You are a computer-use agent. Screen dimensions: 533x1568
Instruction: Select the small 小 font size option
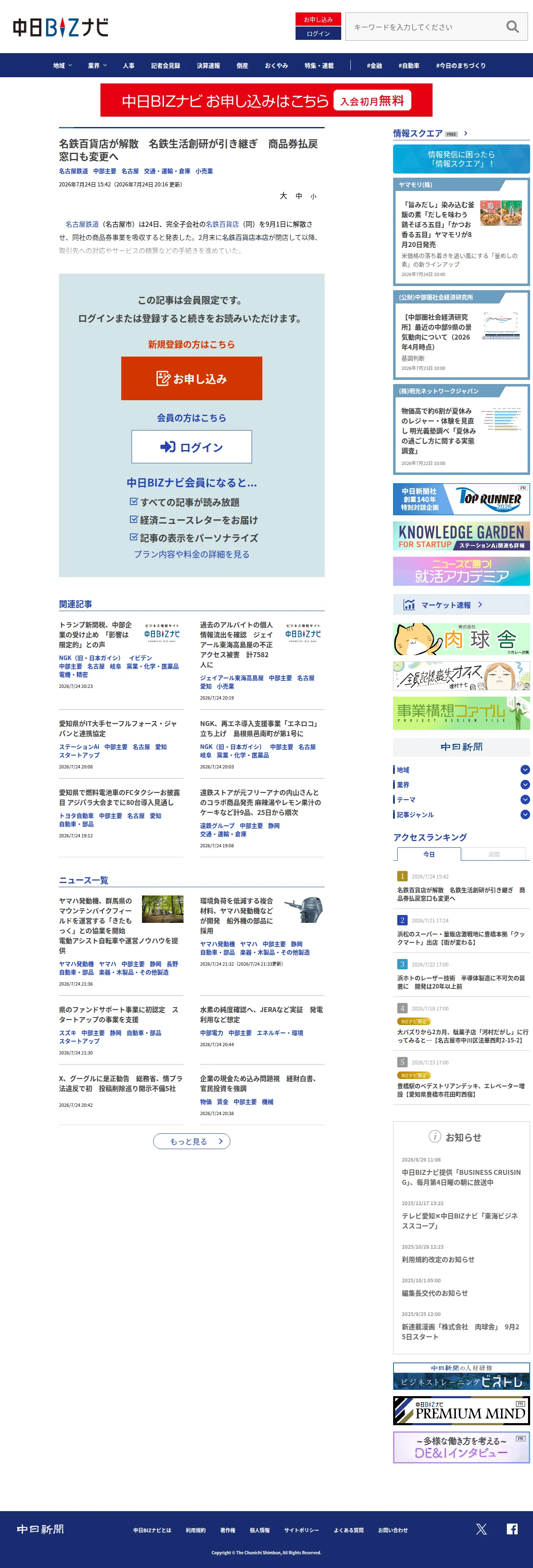[x=313, y=197]
